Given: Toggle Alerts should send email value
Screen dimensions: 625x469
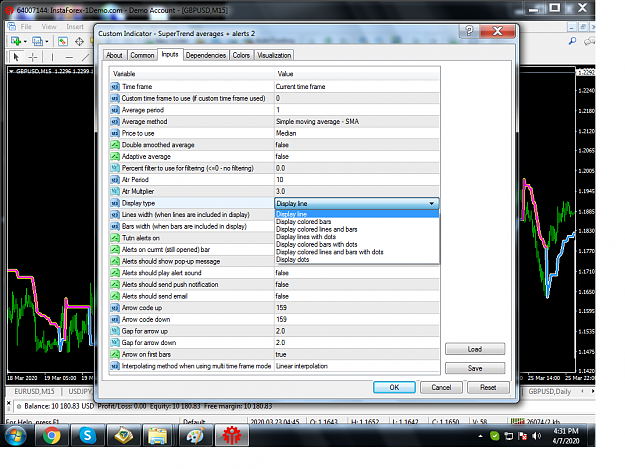Looking at the screenshot, I should [357, 296].
